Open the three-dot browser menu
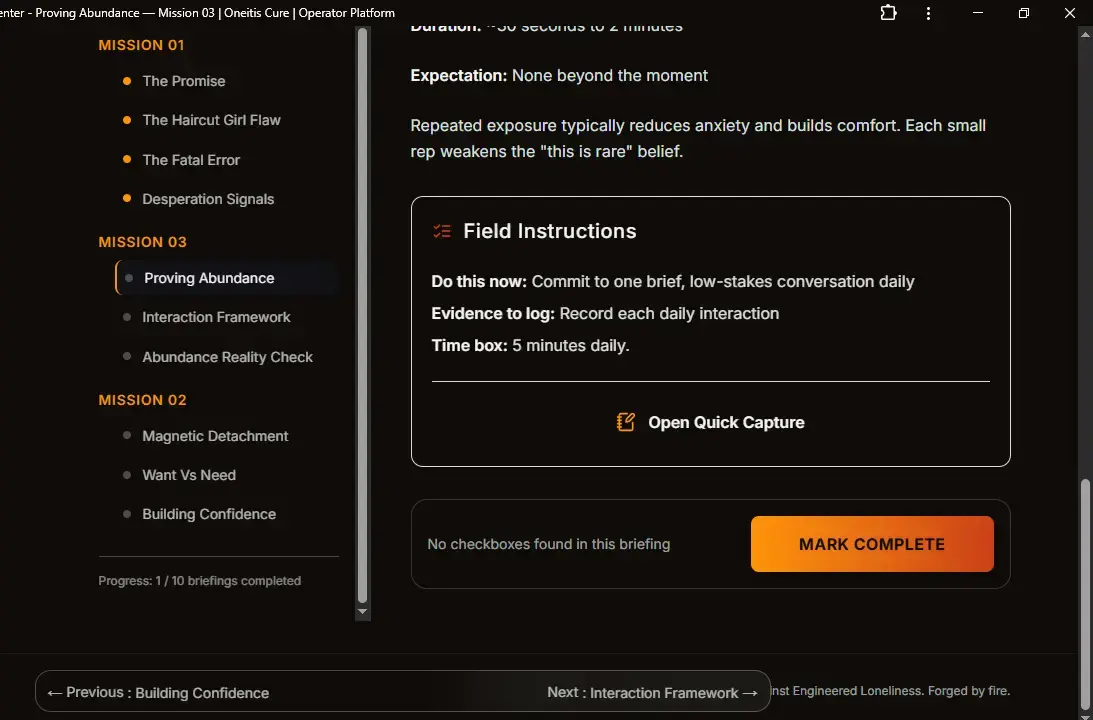Image resolution: width=1093 pixels, height=720 pixels. click(x=929, y=13)
